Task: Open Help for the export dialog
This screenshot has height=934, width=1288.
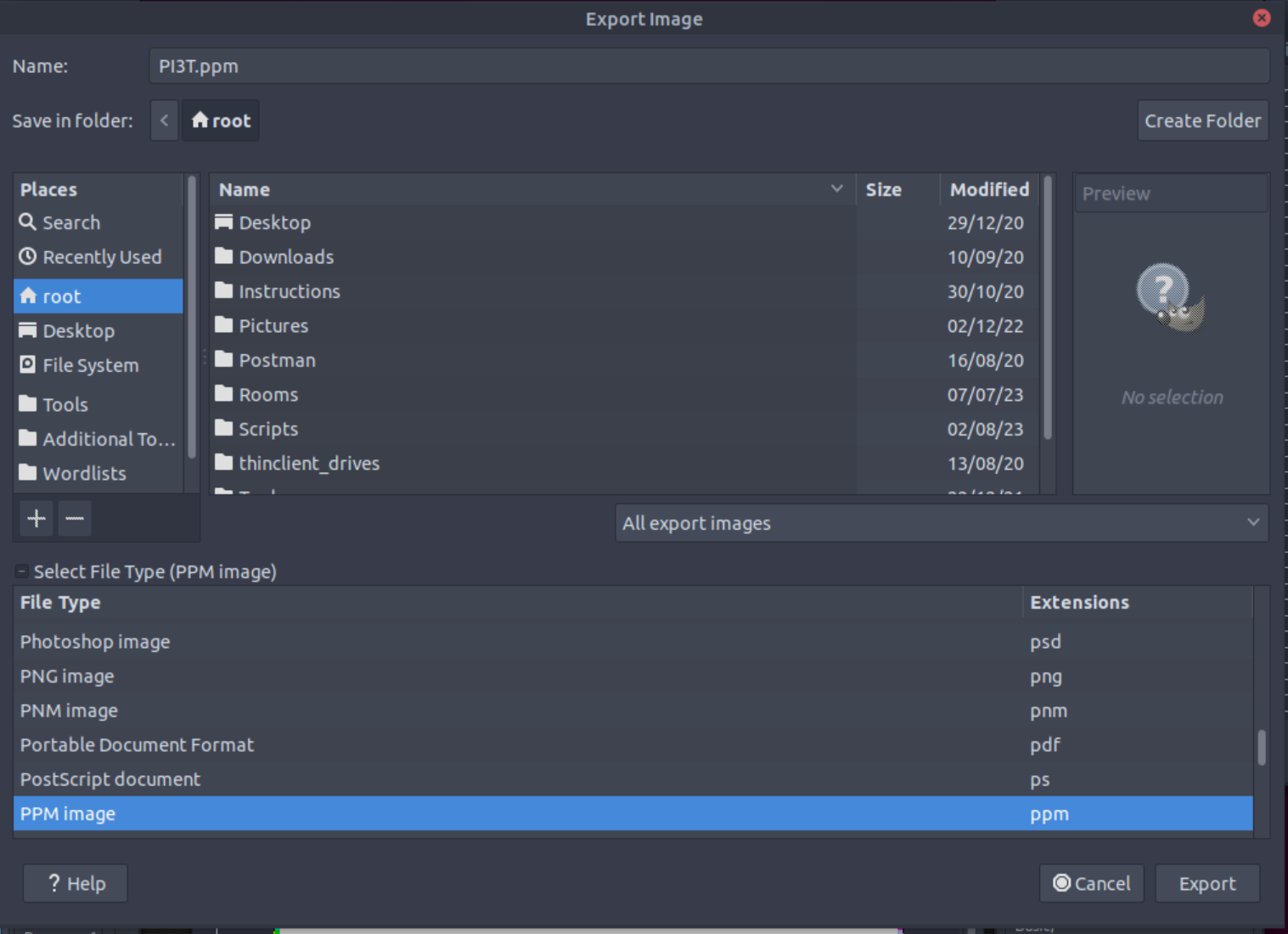Action: (76, 884)
